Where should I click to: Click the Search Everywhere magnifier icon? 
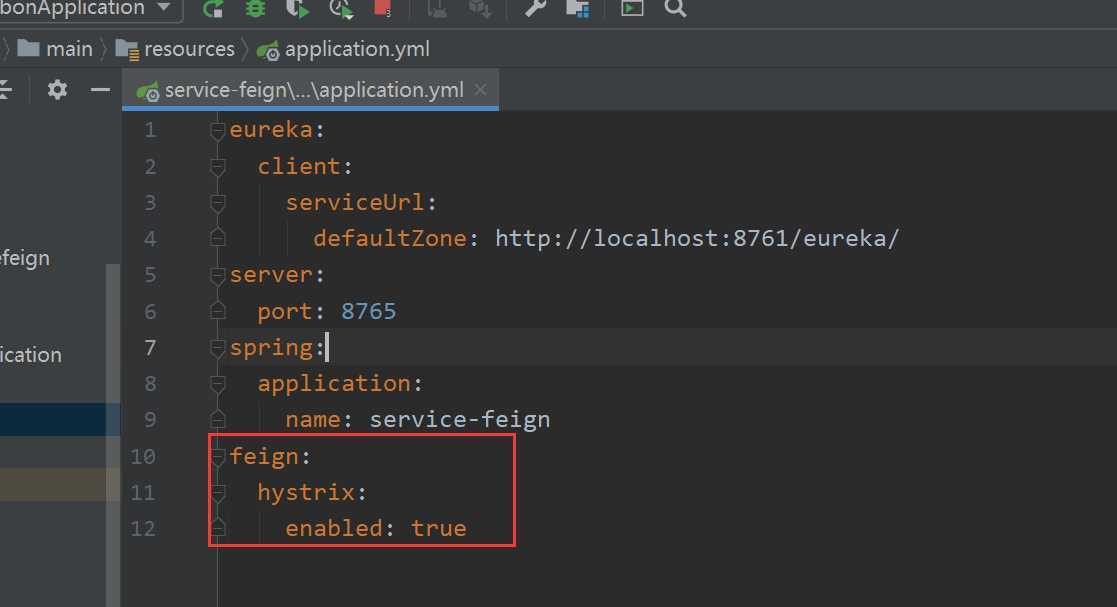pyautogui.click(x=675, y=9)
